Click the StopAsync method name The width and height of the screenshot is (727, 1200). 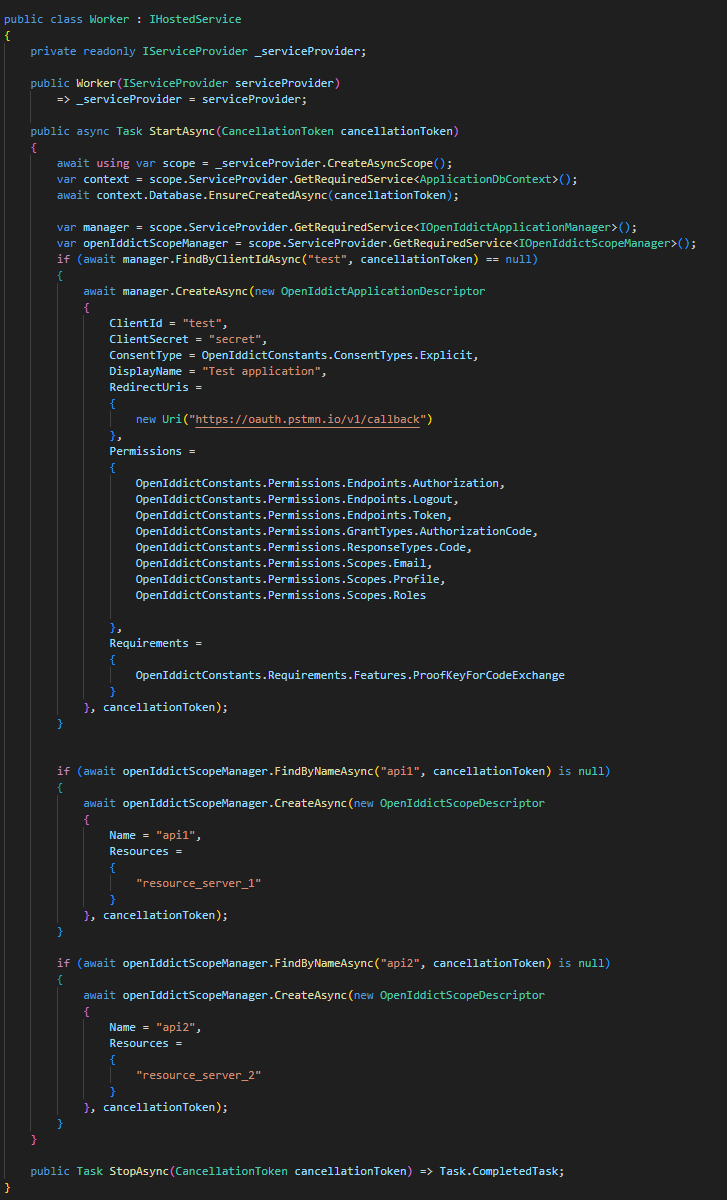click(132, 1171)
